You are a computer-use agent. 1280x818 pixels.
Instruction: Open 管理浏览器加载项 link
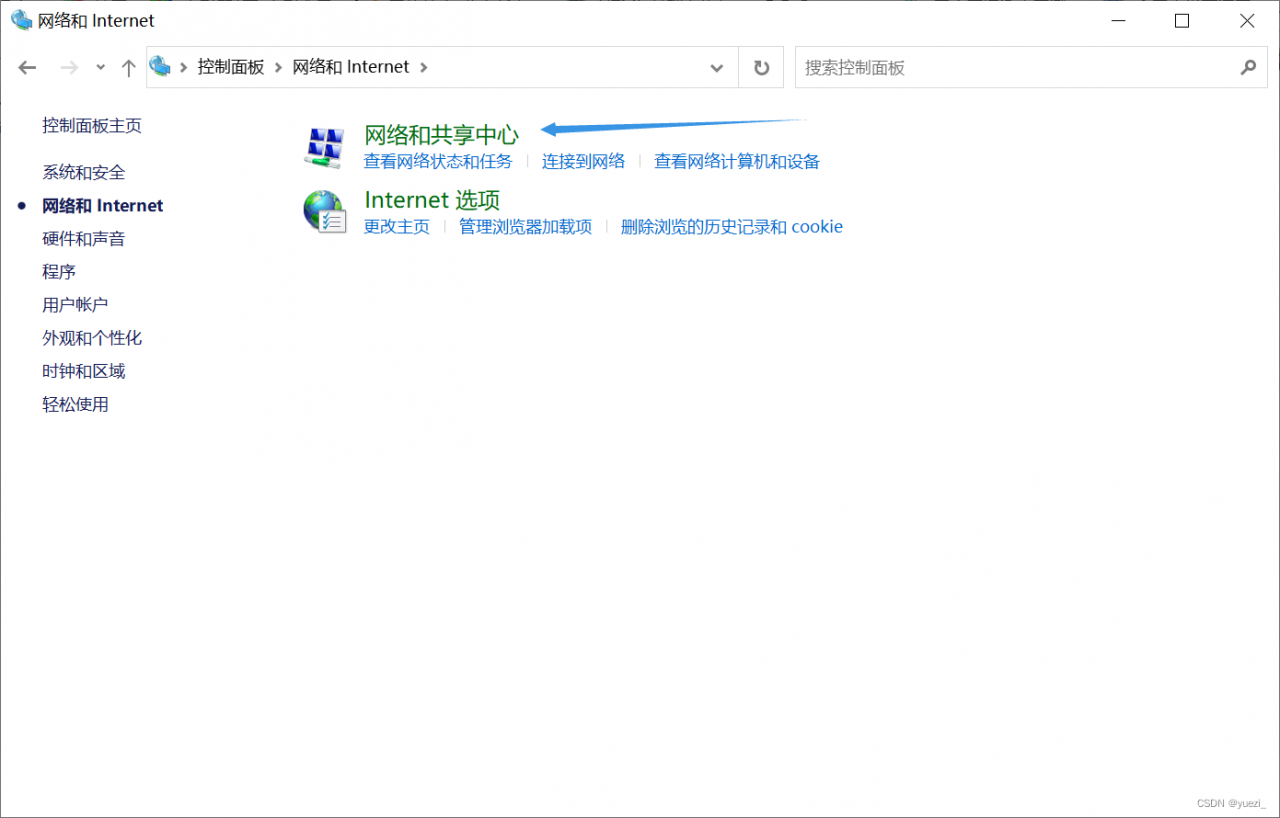[525, 227]
